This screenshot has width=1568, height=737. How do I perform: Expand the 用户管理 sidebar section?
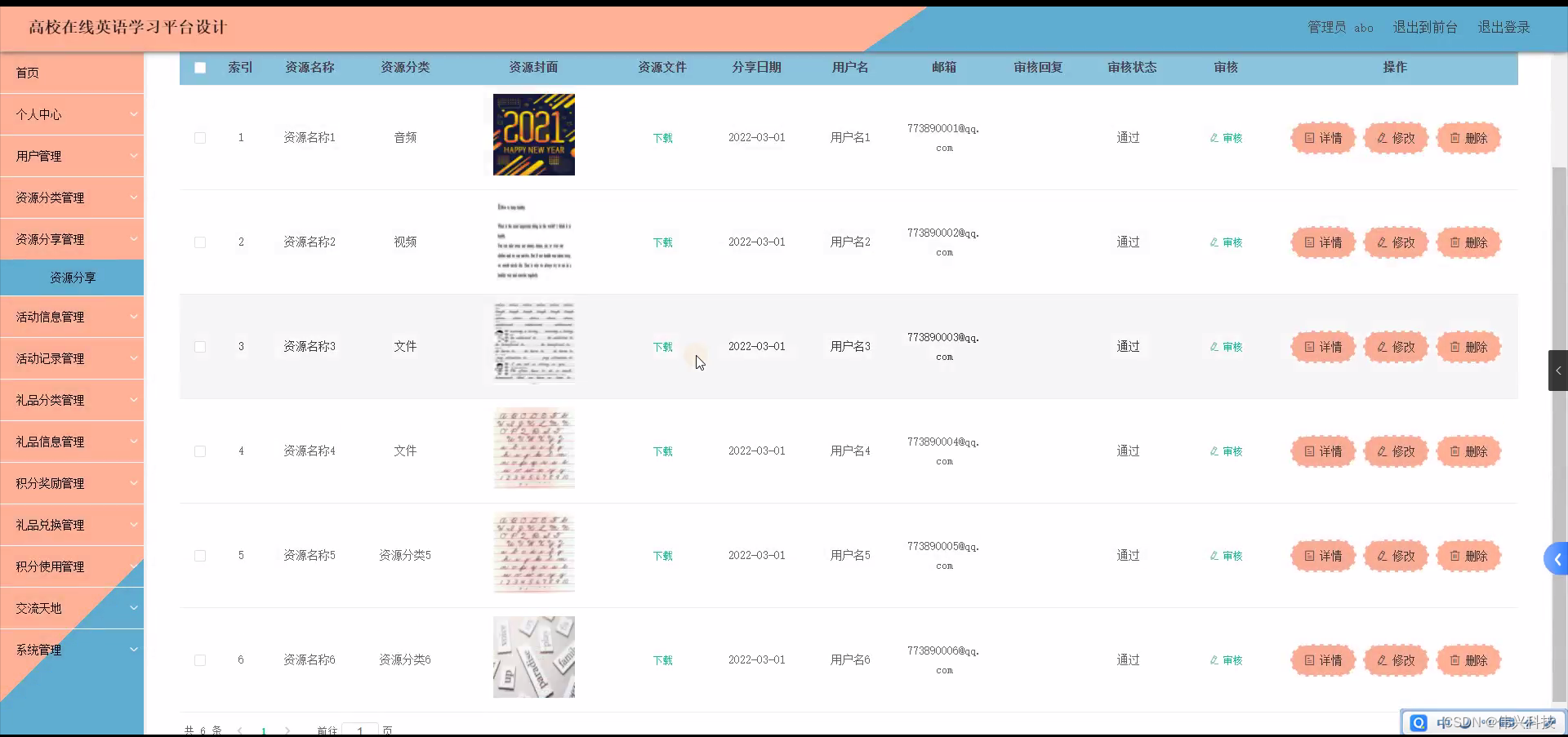(72, 156)
